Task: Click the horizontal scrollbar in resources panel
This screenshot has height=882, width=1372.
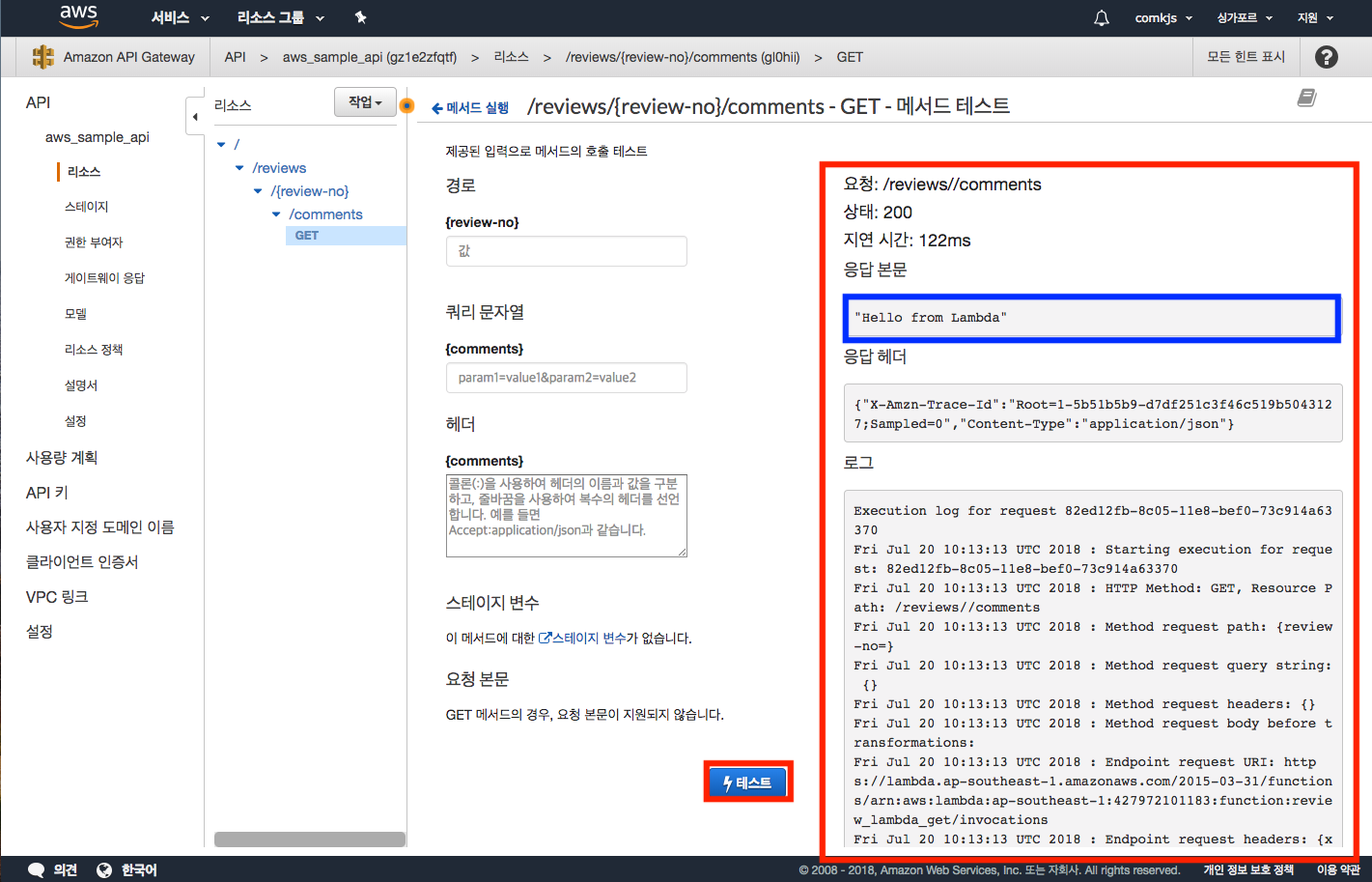Action: (x=309, y=839)
